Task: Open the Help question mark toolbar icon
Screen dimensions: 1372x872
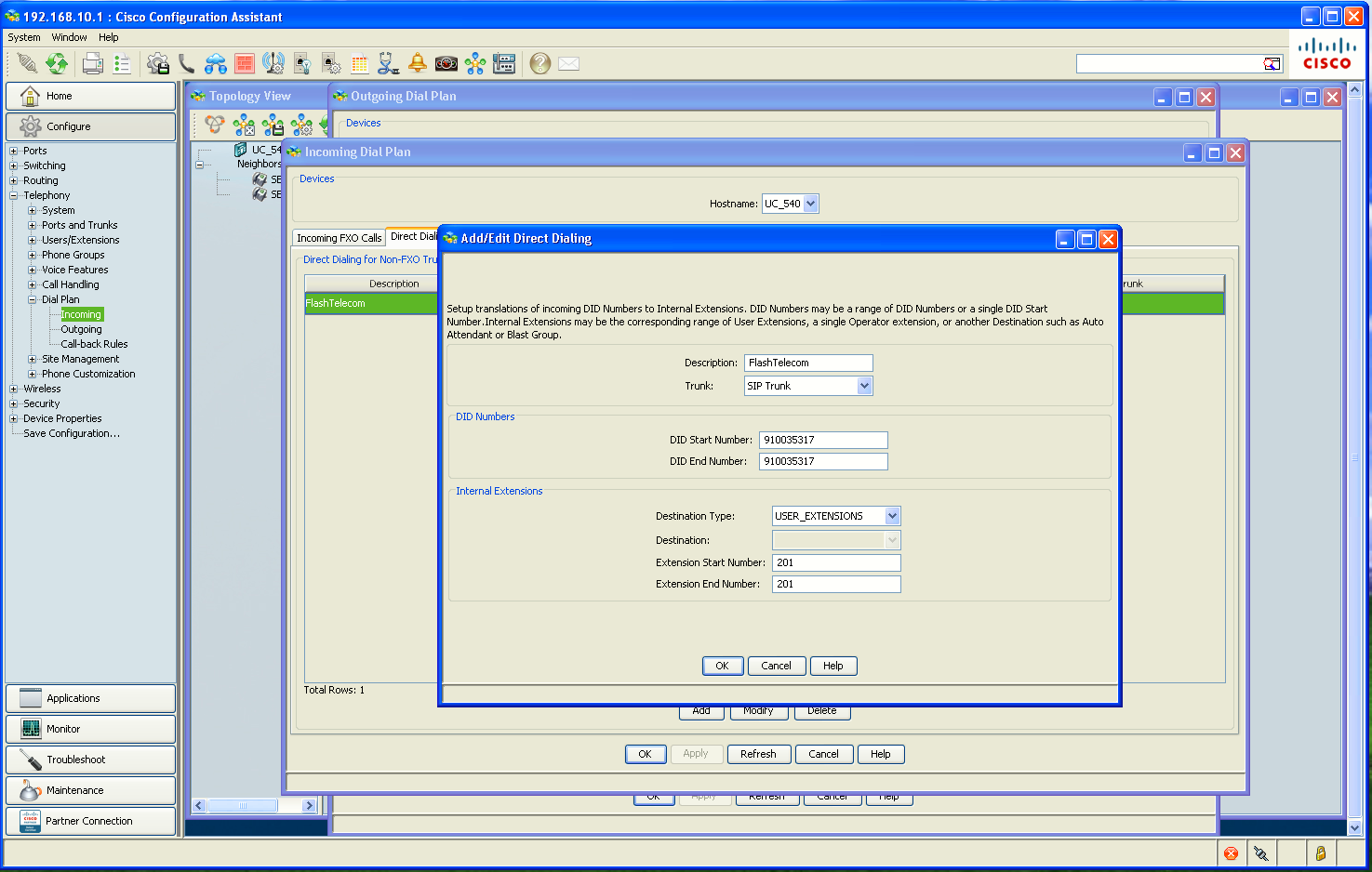Action: (540, 63)
